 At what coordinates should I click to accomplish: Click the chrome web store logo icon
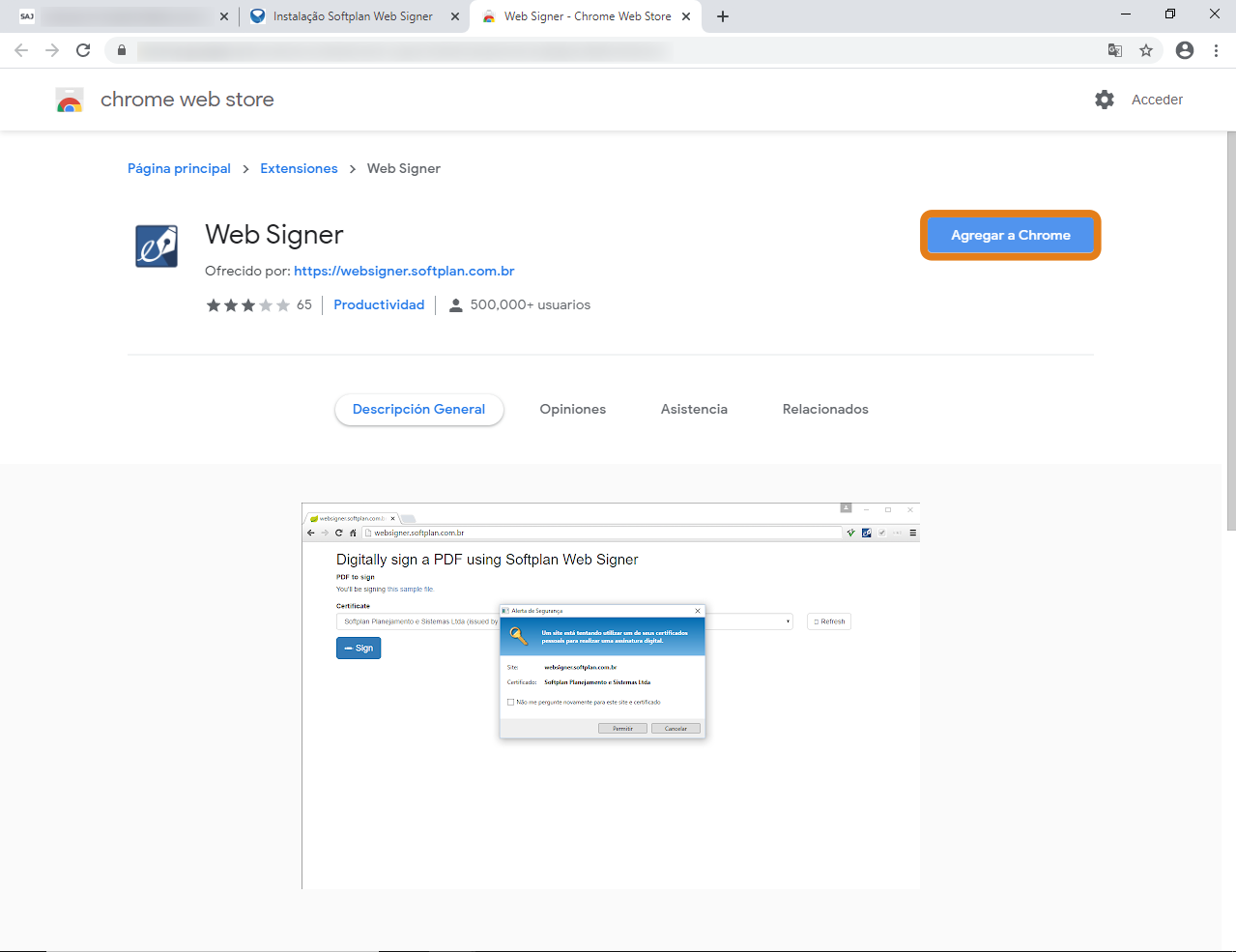click(x=70, y=100)
